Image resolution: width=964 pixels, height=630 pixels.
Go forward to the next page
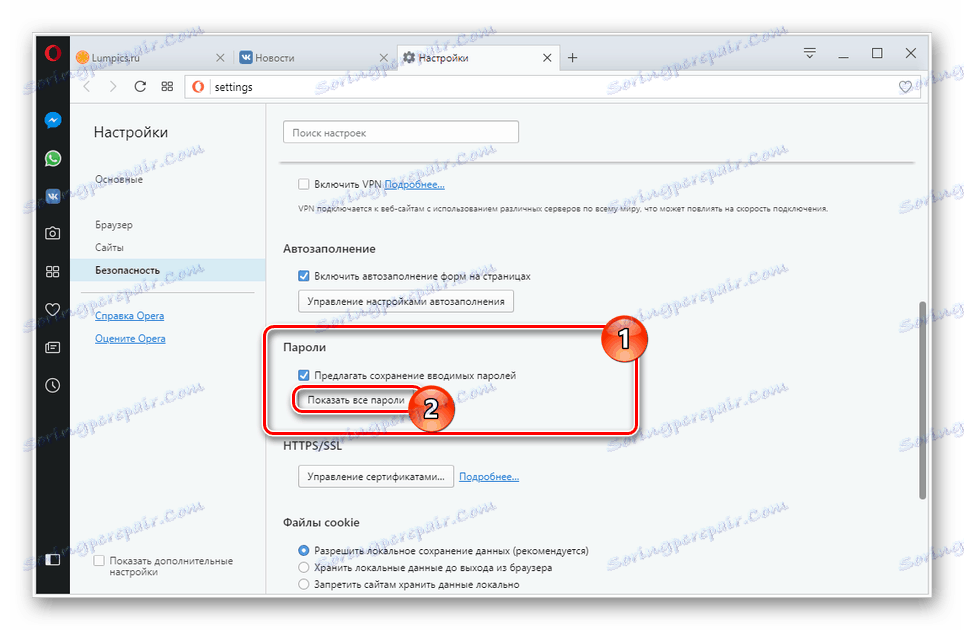point(113,87)
